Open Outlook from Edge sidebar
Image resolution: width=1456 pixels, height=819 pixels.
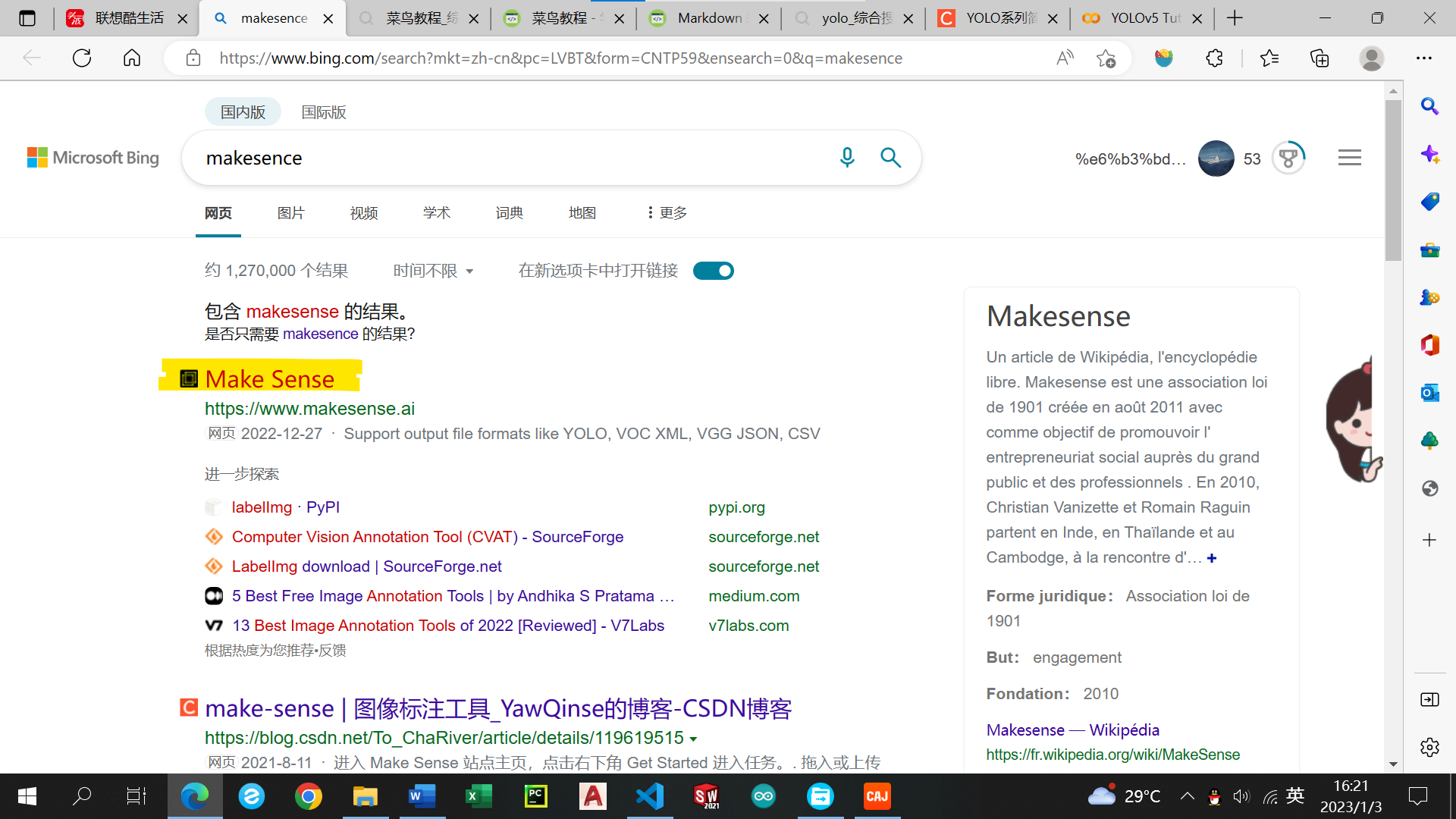(1429, 393)
